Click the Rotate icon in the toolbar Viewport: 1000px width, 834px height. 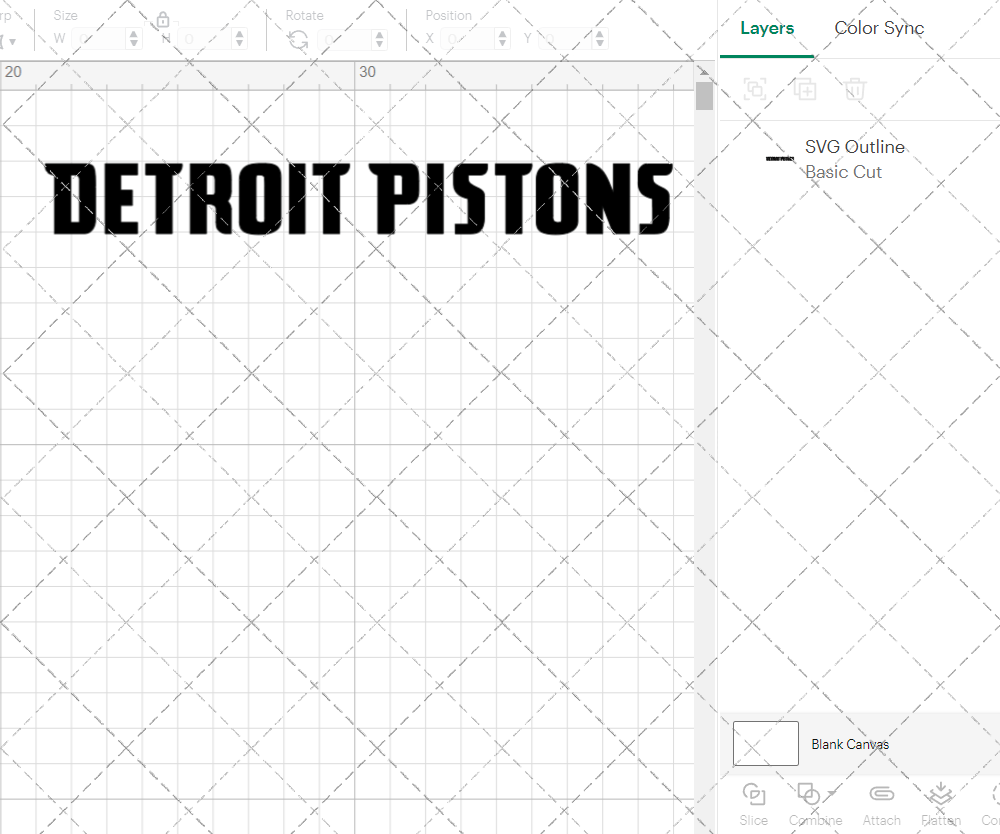click(x=297, y=38)
